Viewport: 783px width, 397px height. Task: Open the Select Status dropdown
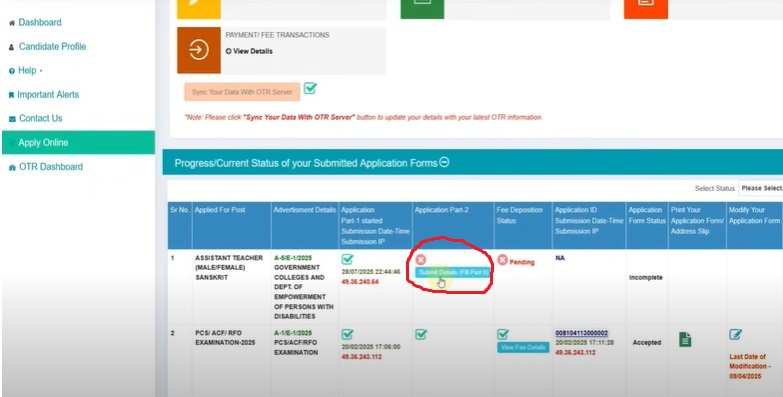[x=761, y=188]
